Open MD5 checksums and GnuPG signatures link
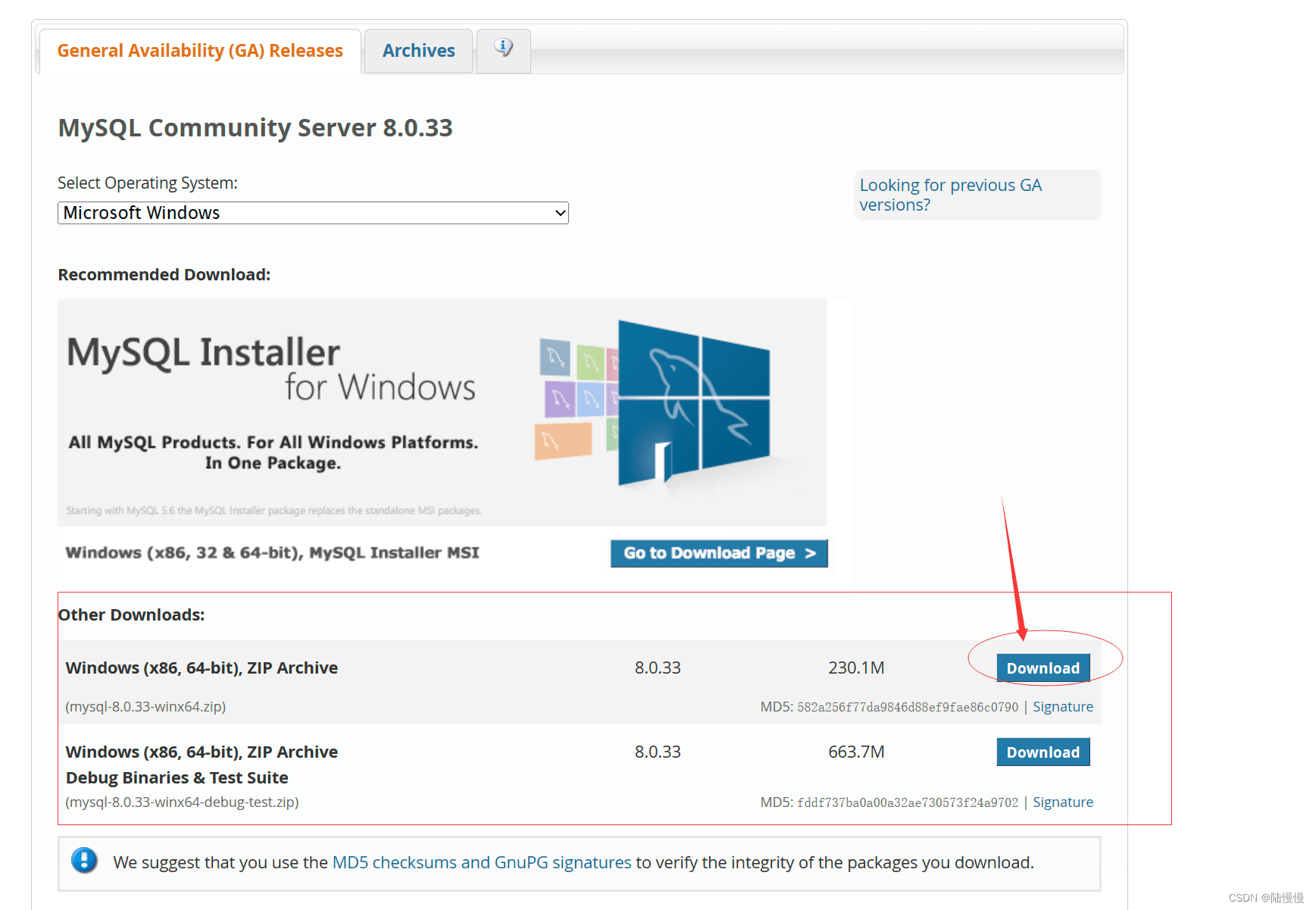 pyautogui.click(x=482, y=862)
